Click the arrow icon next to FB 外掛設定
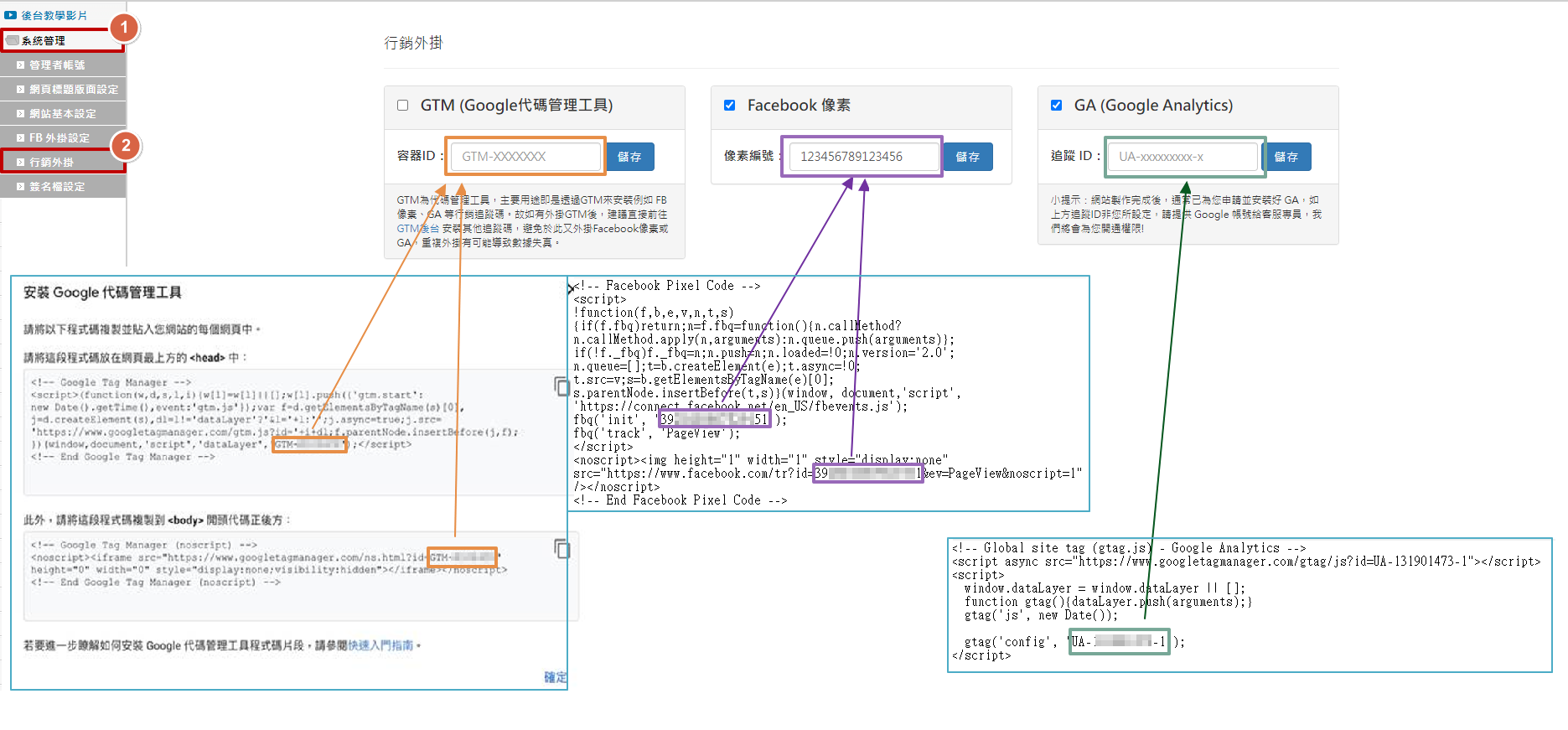 coord(21,137)
